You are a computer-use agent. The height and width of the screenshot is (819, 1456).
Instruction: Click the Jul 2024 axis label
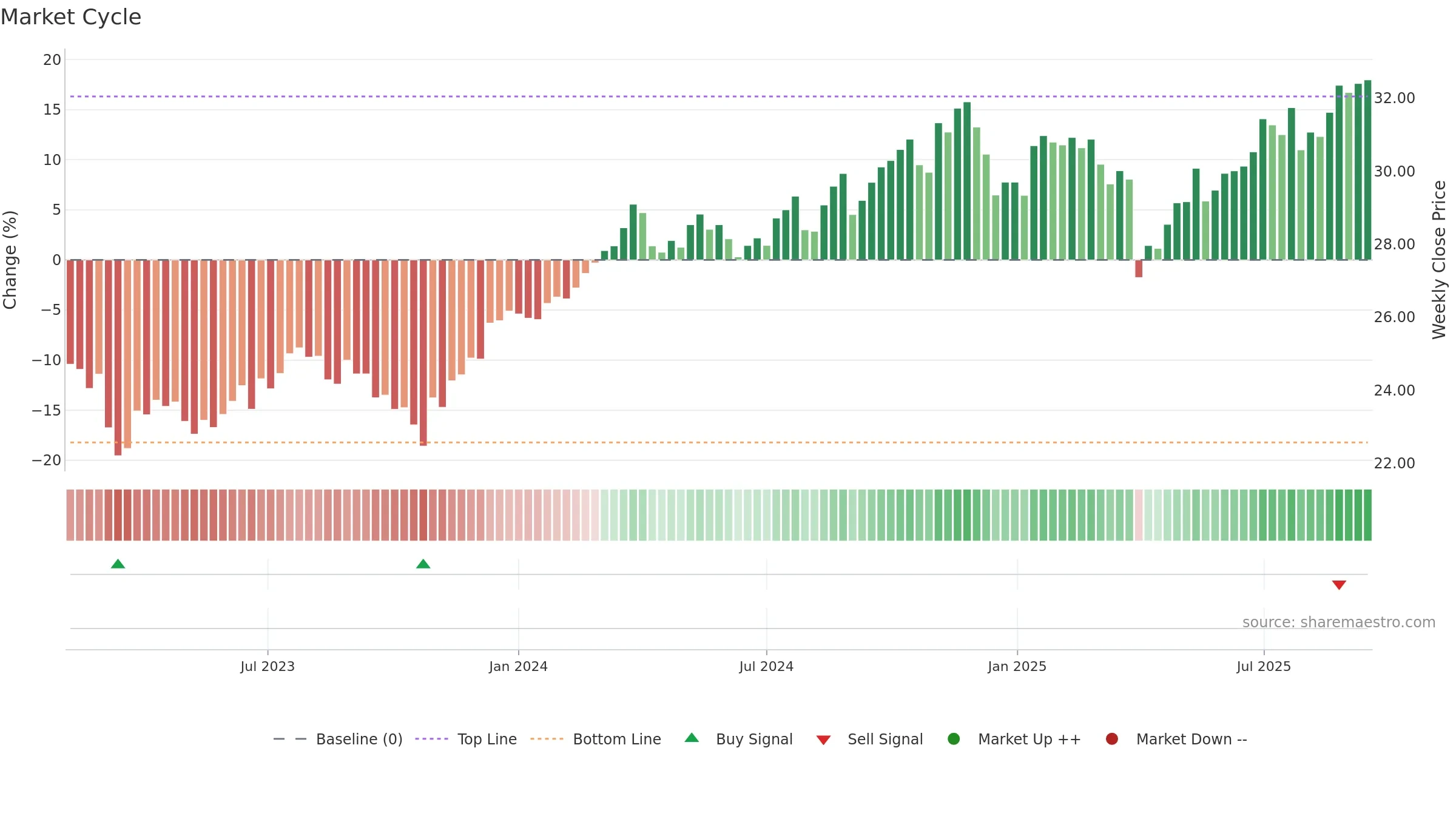(x=766, y=667)
